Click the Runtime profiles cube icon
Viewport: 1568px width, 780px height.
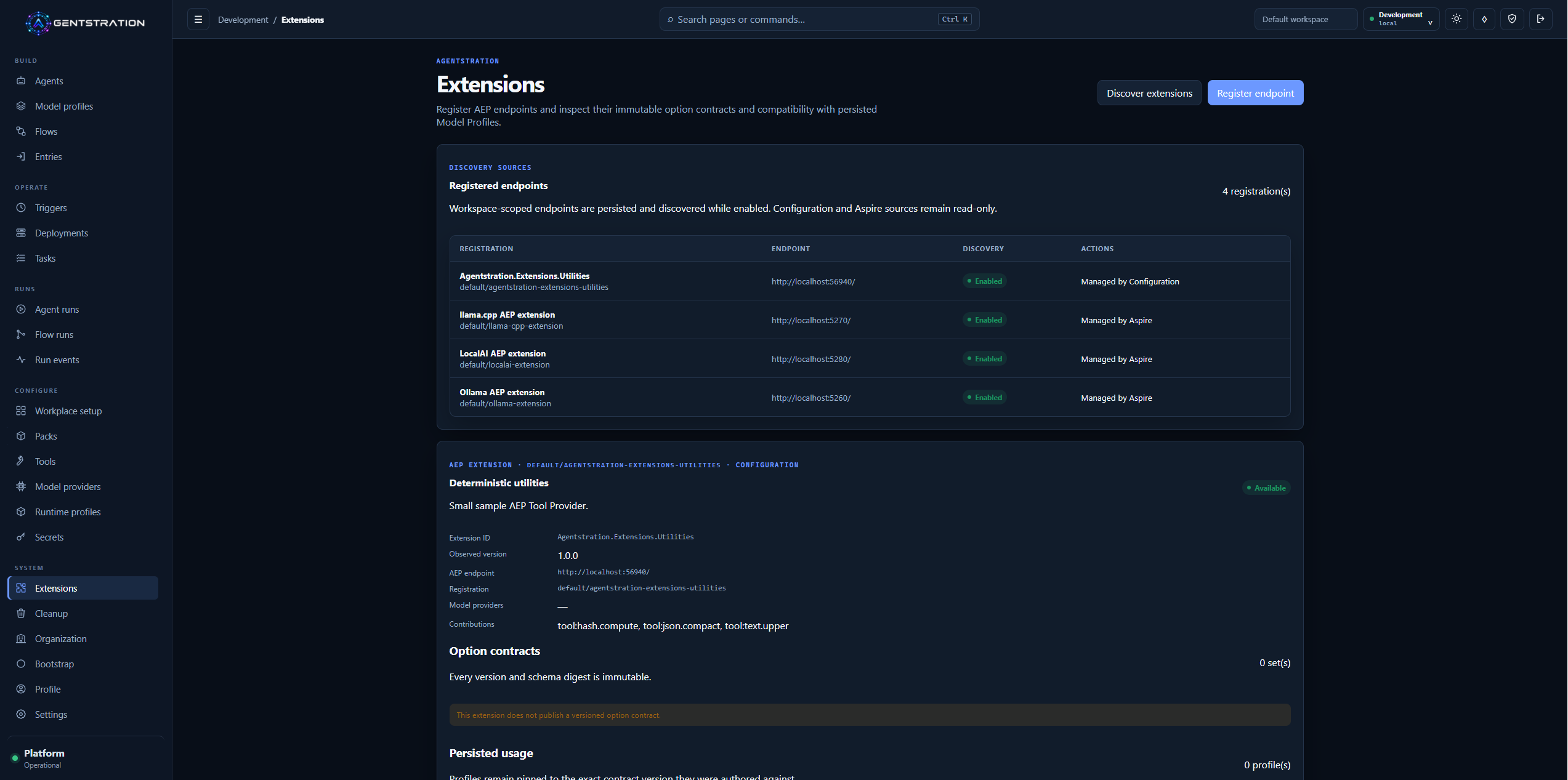21,512
